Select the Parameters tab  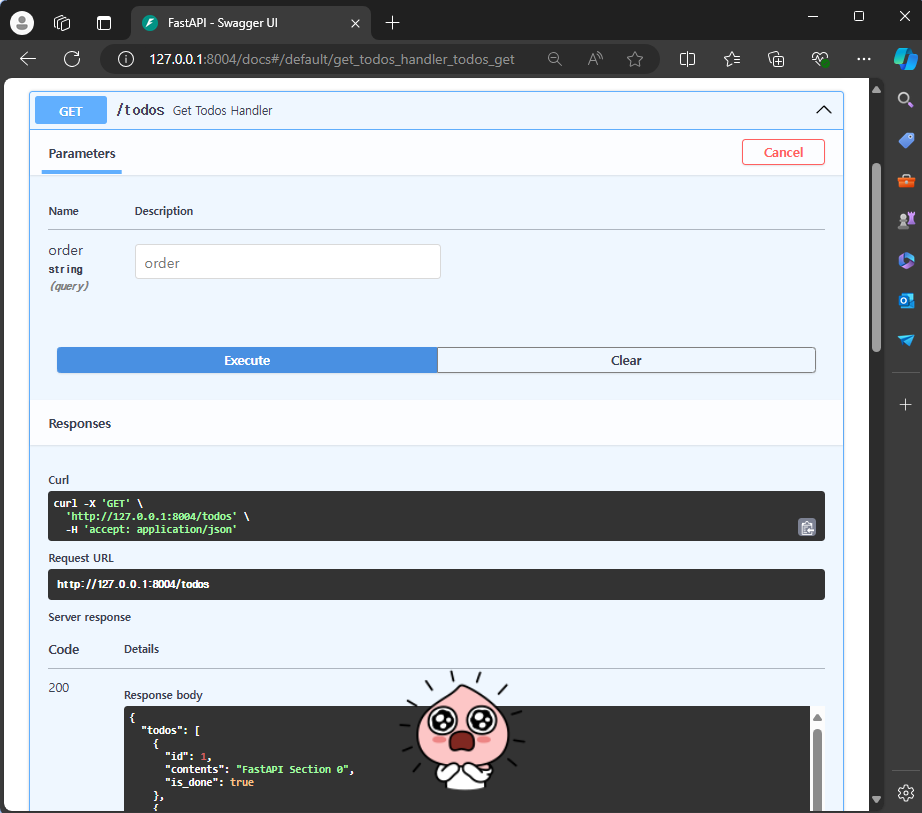tap(82, 154)
